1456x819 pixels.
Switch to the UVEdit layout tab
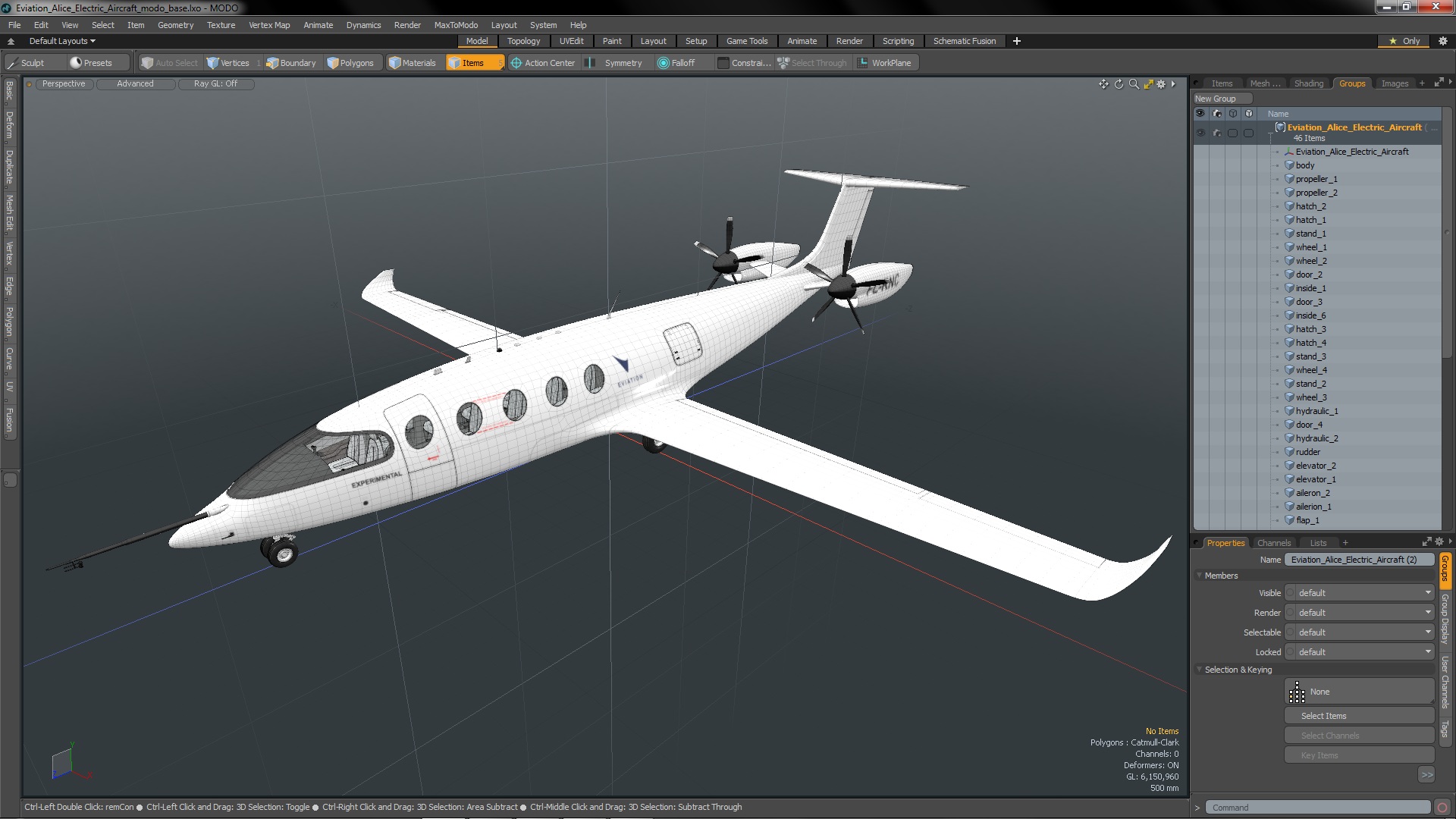(571, 41)
